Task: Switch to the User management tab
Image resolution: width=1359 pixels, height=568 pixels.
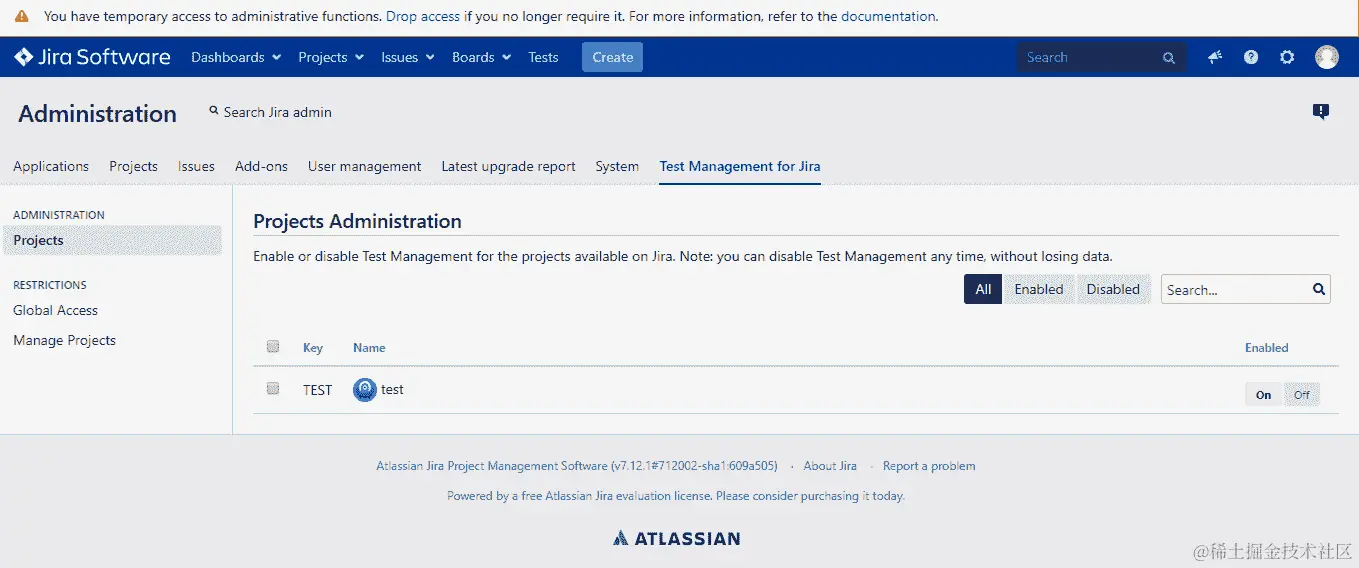Action: 364,166
